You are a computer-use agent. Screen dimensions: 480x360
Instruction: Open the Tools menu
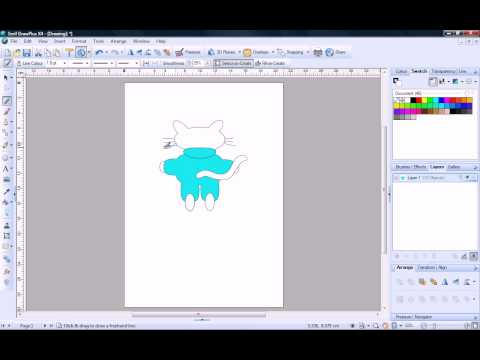point(98,41)
